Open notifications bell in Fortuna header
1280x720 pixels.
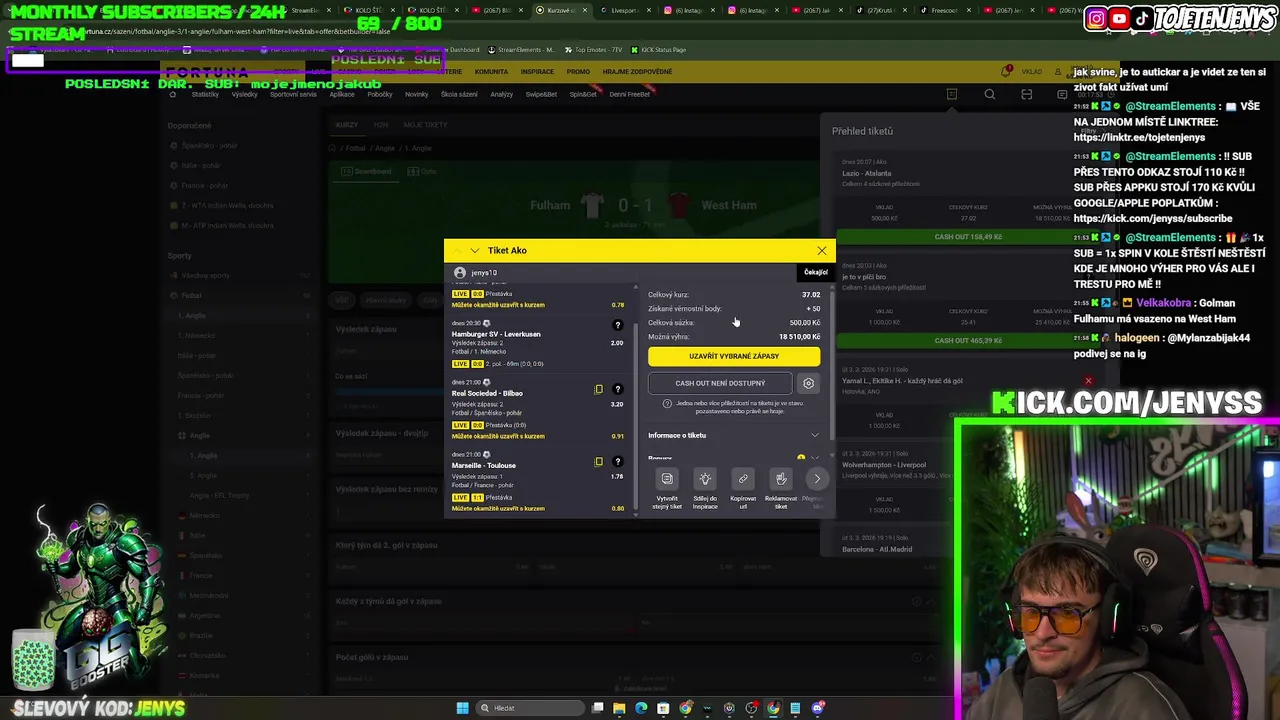[x=1006, y=71]
